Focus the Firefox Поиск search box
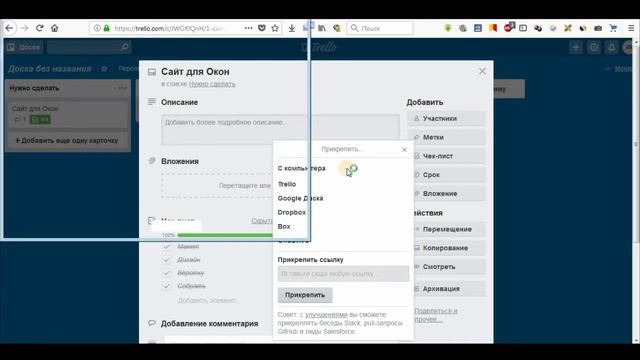 point(380,28)
